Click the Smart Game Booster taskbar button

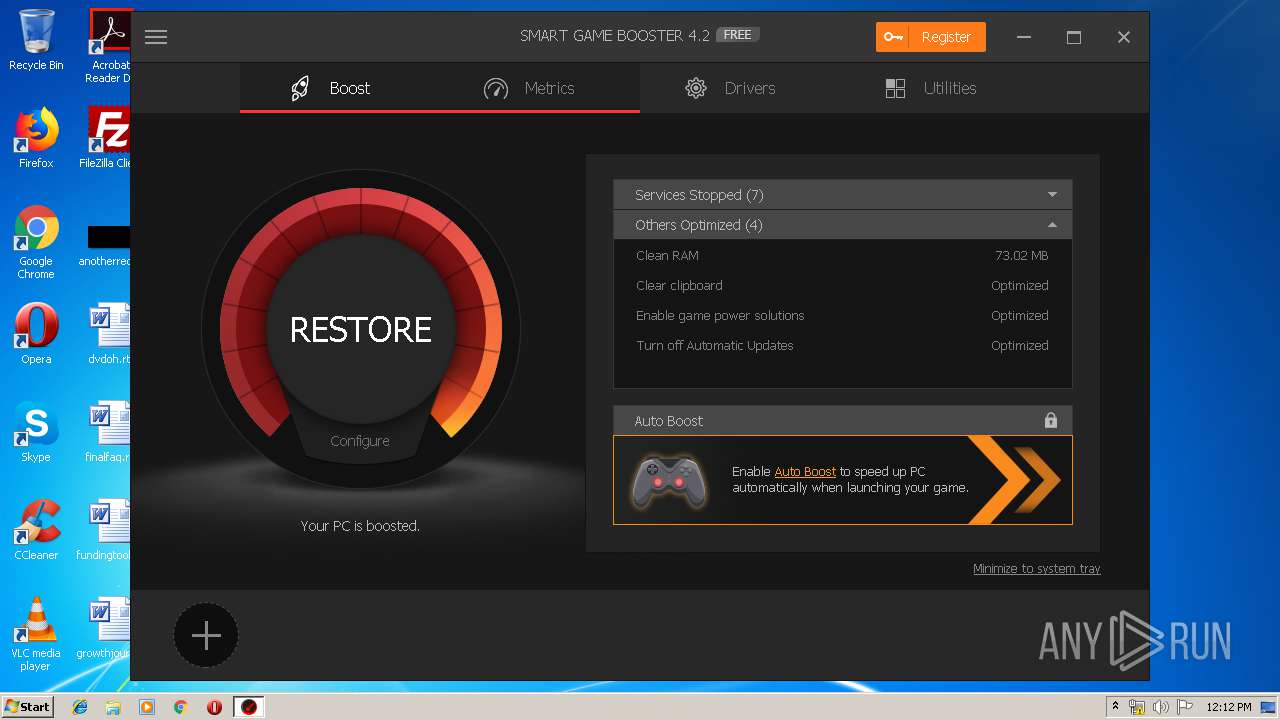249,707
